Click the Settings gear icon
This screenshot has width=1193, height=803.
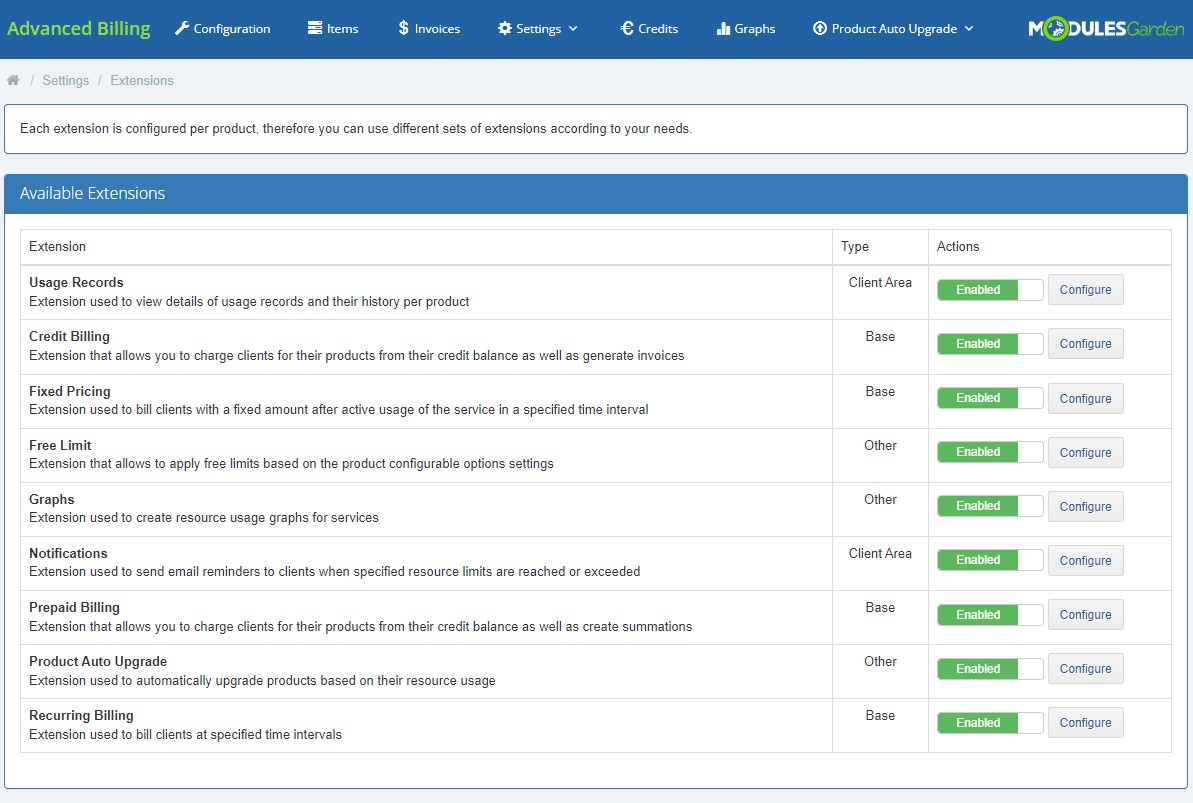pos(504,29)
